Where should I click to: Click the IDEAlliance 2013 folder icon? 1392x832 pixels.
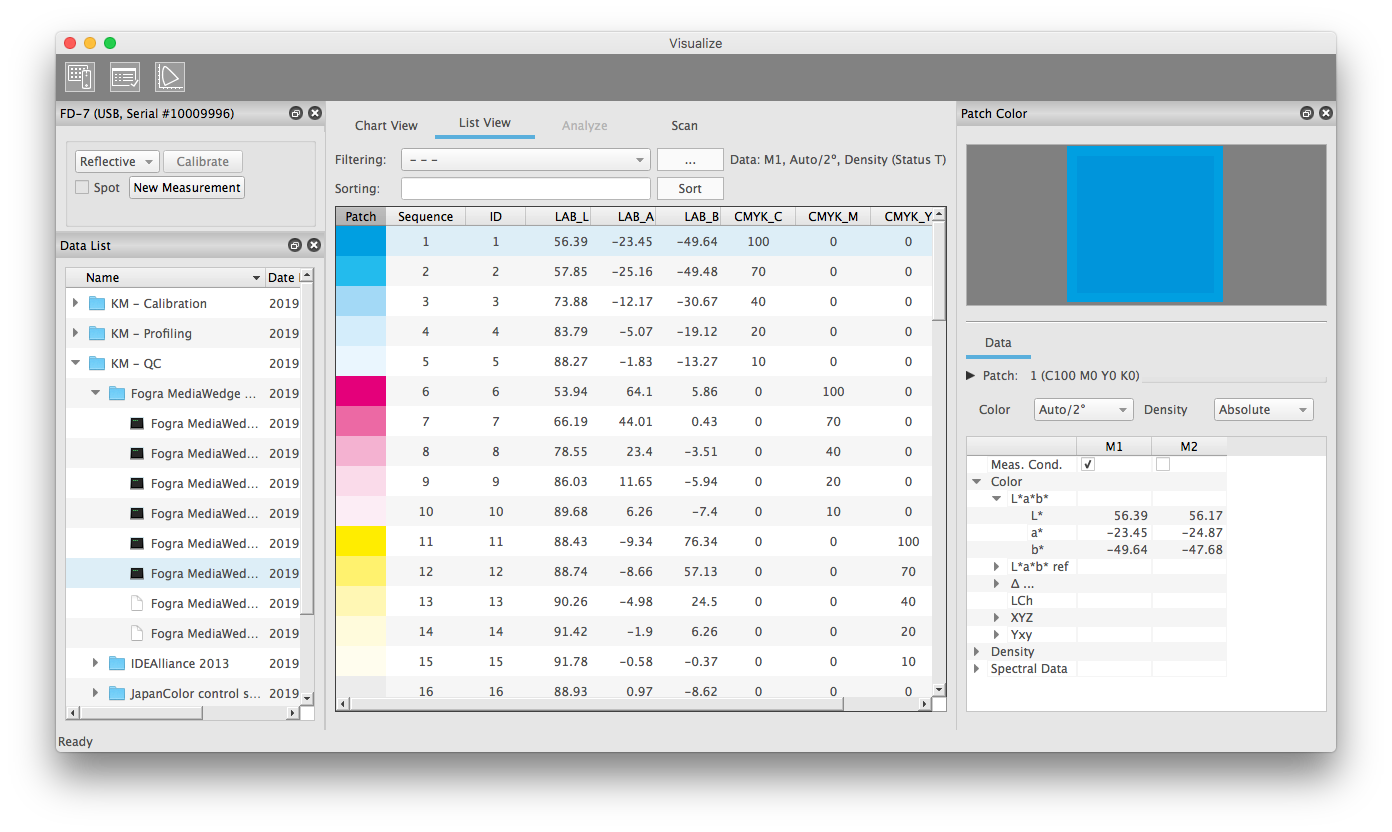(x=117, y=664)
